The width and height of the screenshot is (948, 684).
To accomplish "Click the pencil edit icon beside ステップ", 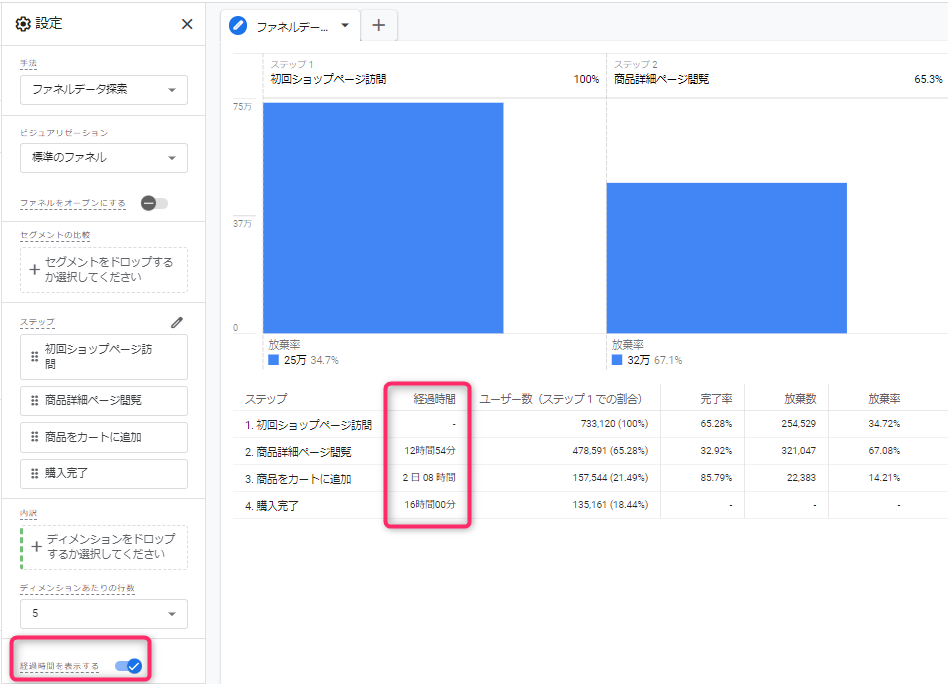I will pyautogui.click(x=177, y=322).
